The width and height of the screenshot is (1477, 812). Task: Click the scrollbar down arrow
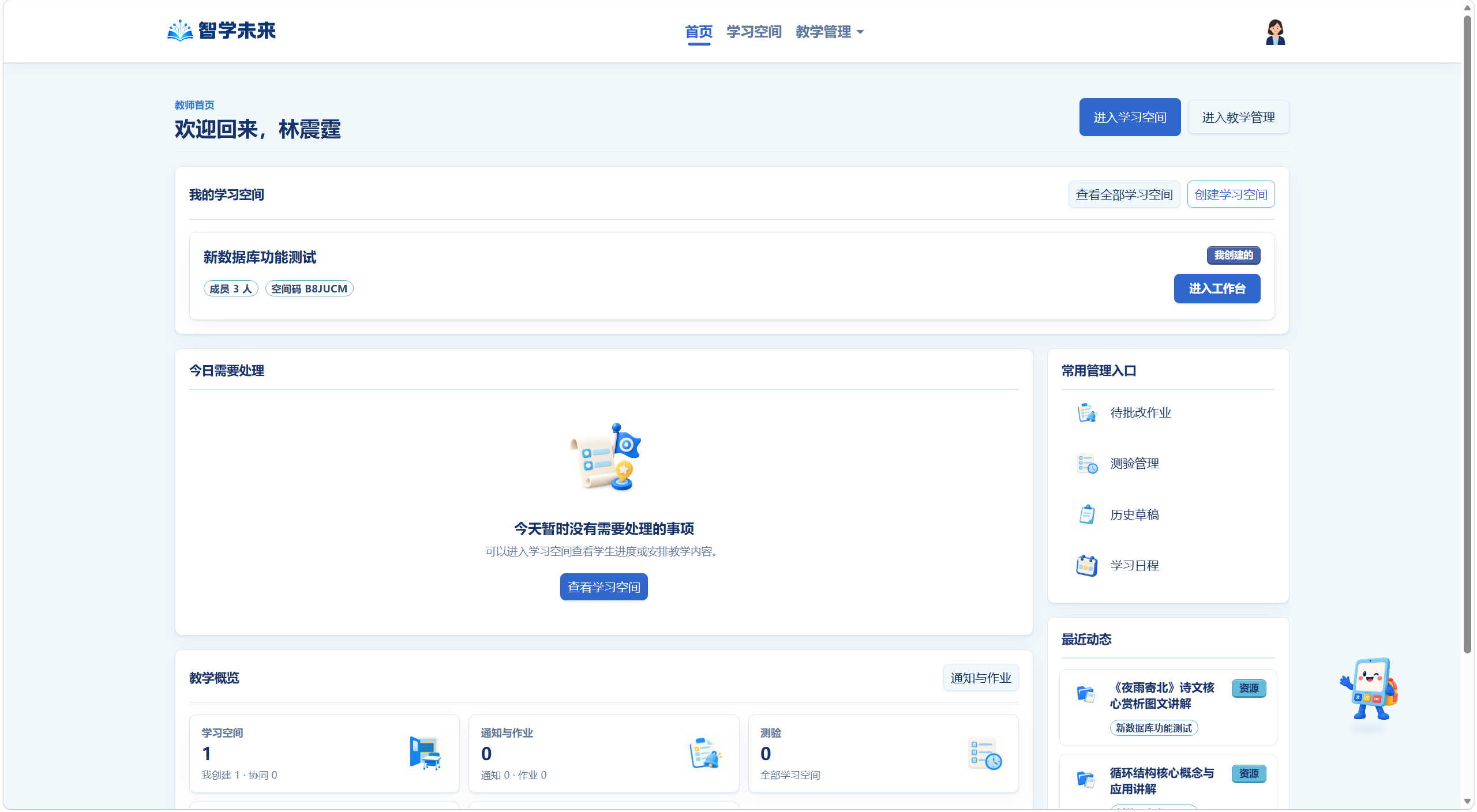coord(1467,801)
